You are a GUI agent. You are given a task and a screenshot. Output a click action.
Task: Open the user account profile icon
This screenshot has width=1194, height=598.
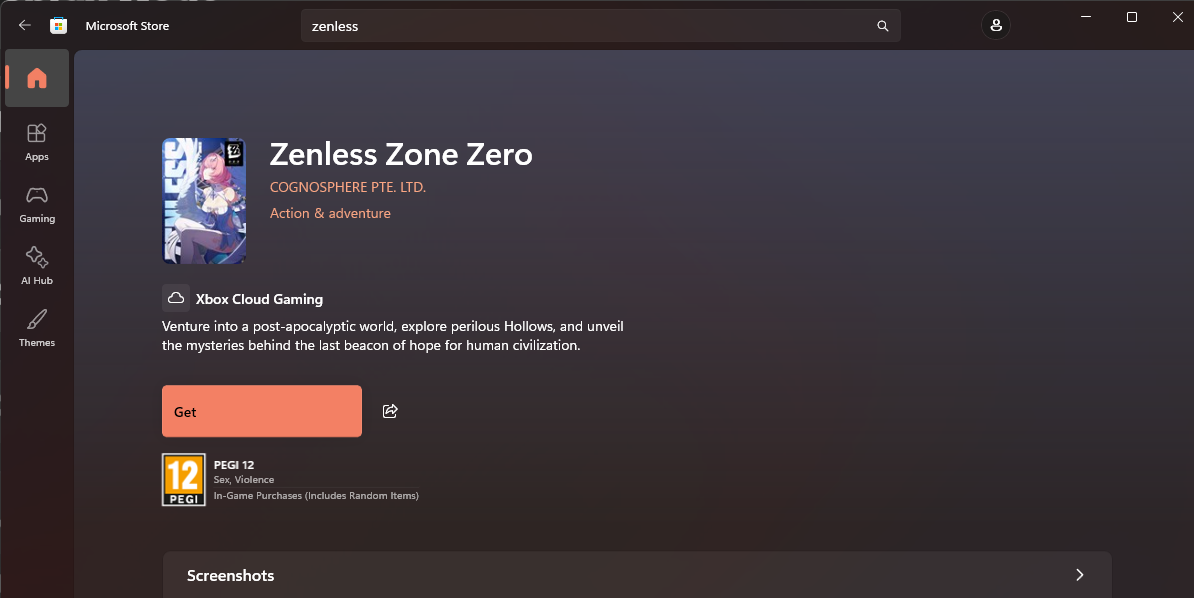tap(995, 25)
